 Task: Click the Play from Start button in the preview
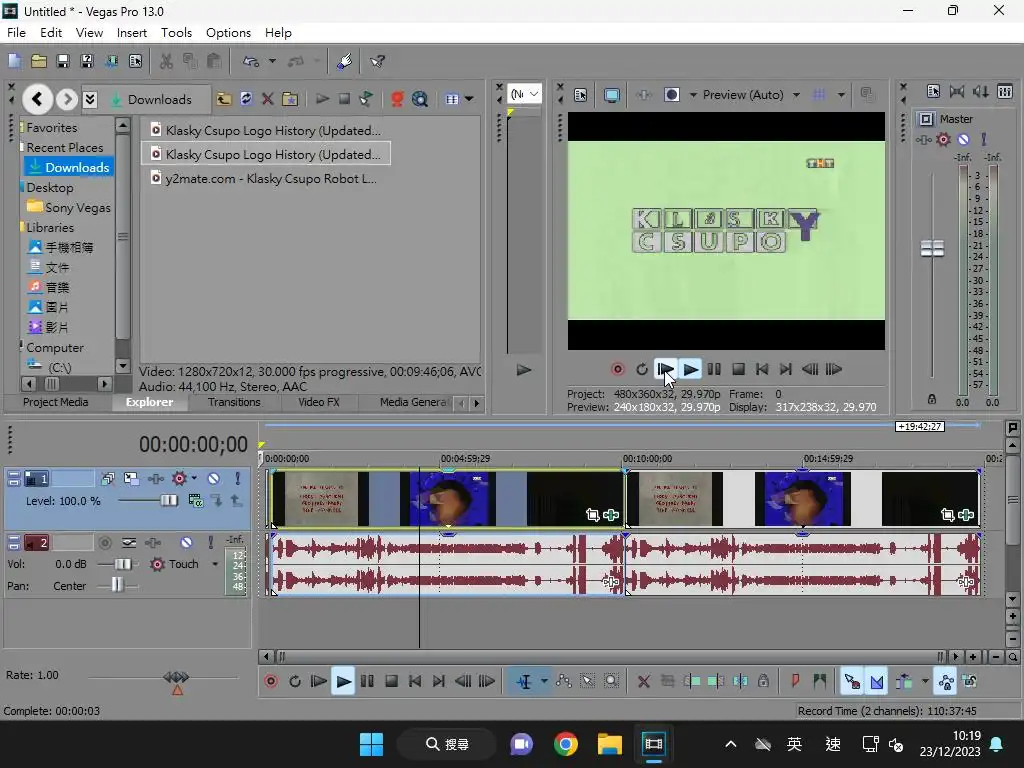click(665, 369)
